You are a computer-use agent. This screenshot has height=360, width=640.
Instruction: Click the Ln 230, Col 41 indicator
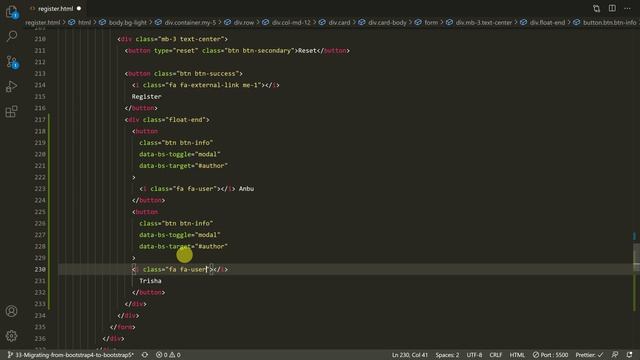coord(410,355)
